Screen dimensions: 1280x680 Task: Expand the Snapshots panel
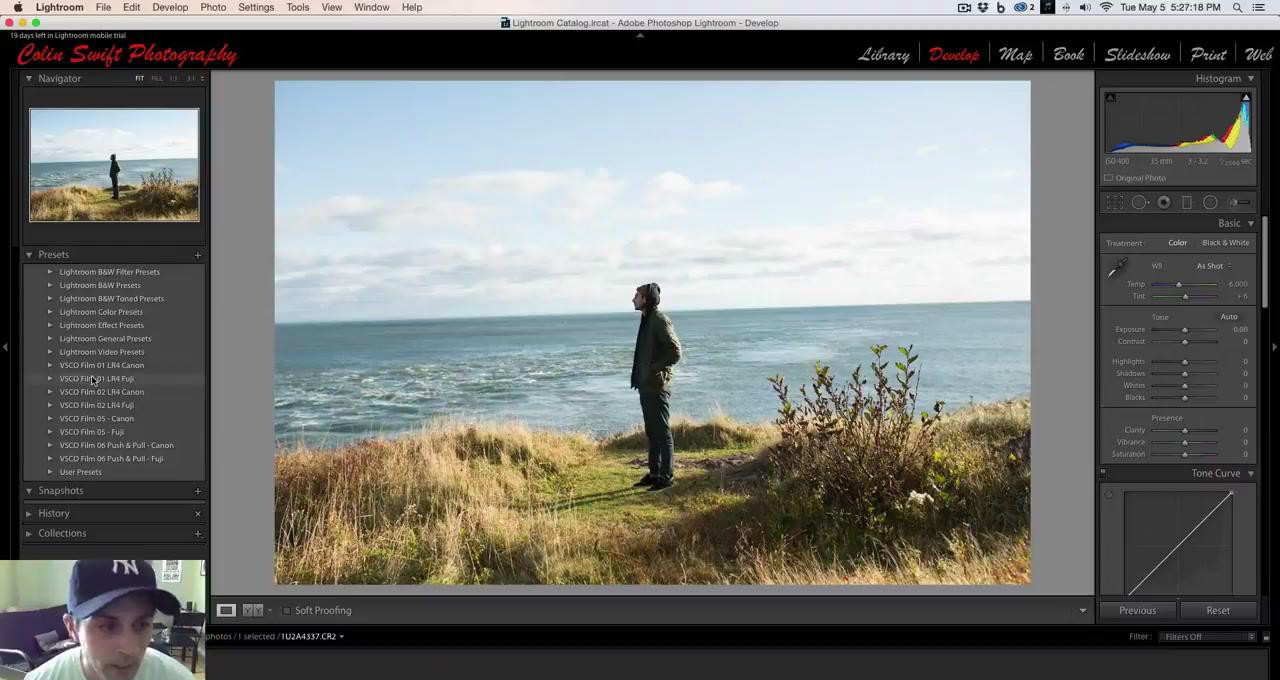[29, 491]
